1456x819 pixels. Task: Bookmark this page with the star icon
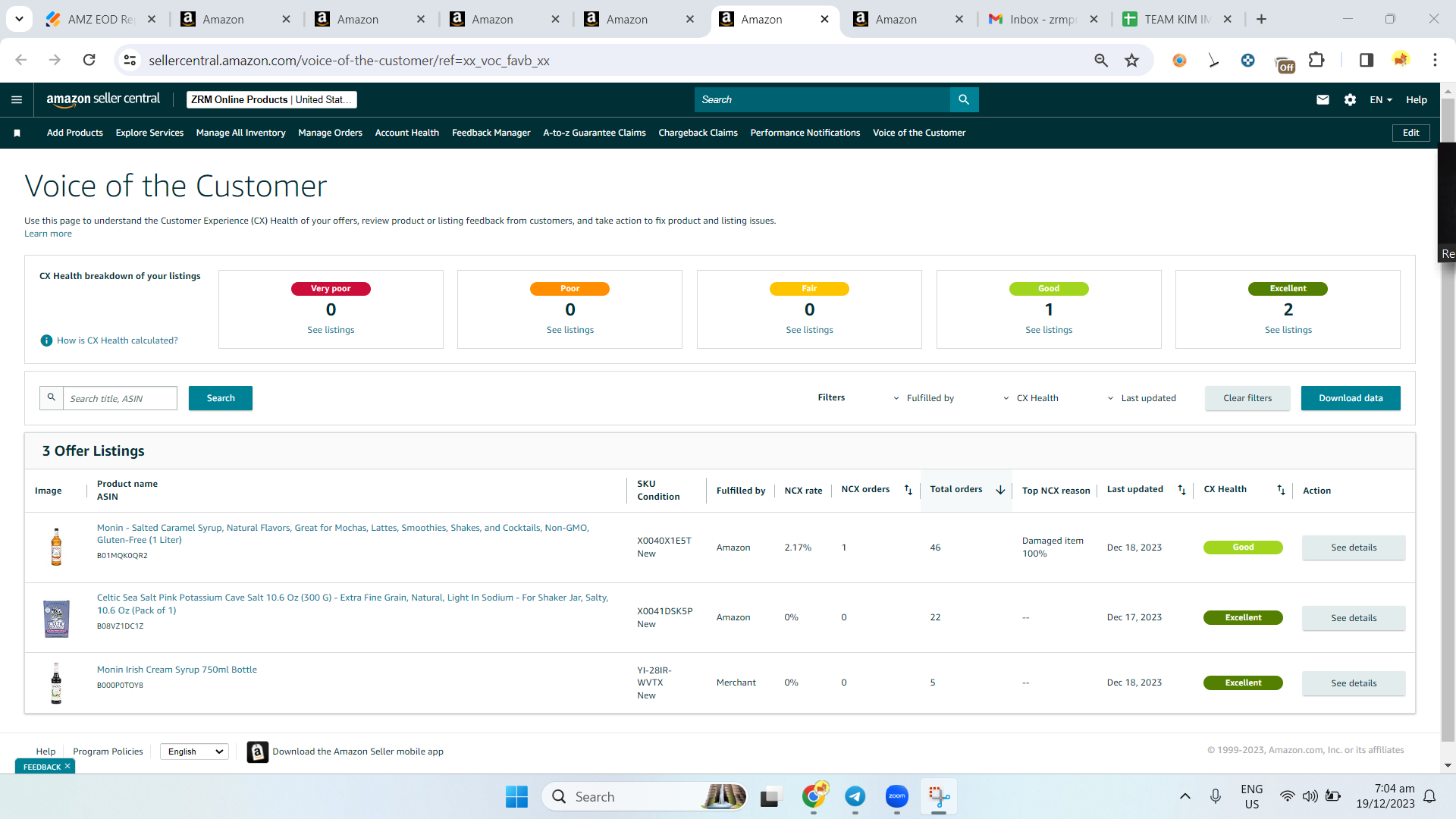point(1131,60)
